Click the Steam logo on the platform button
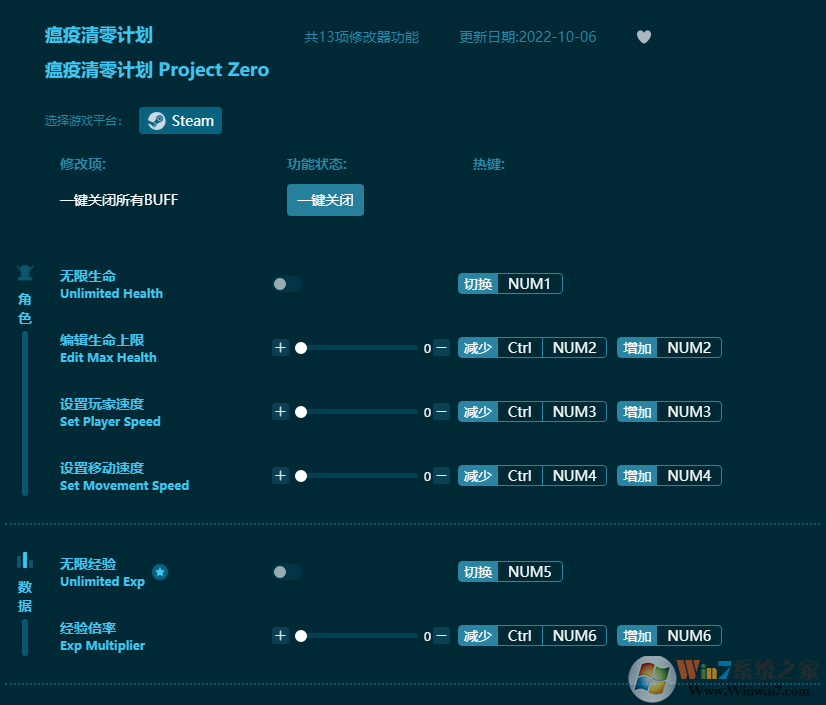The height and width of the screenshot is (705, 826). tap(155, 120)
